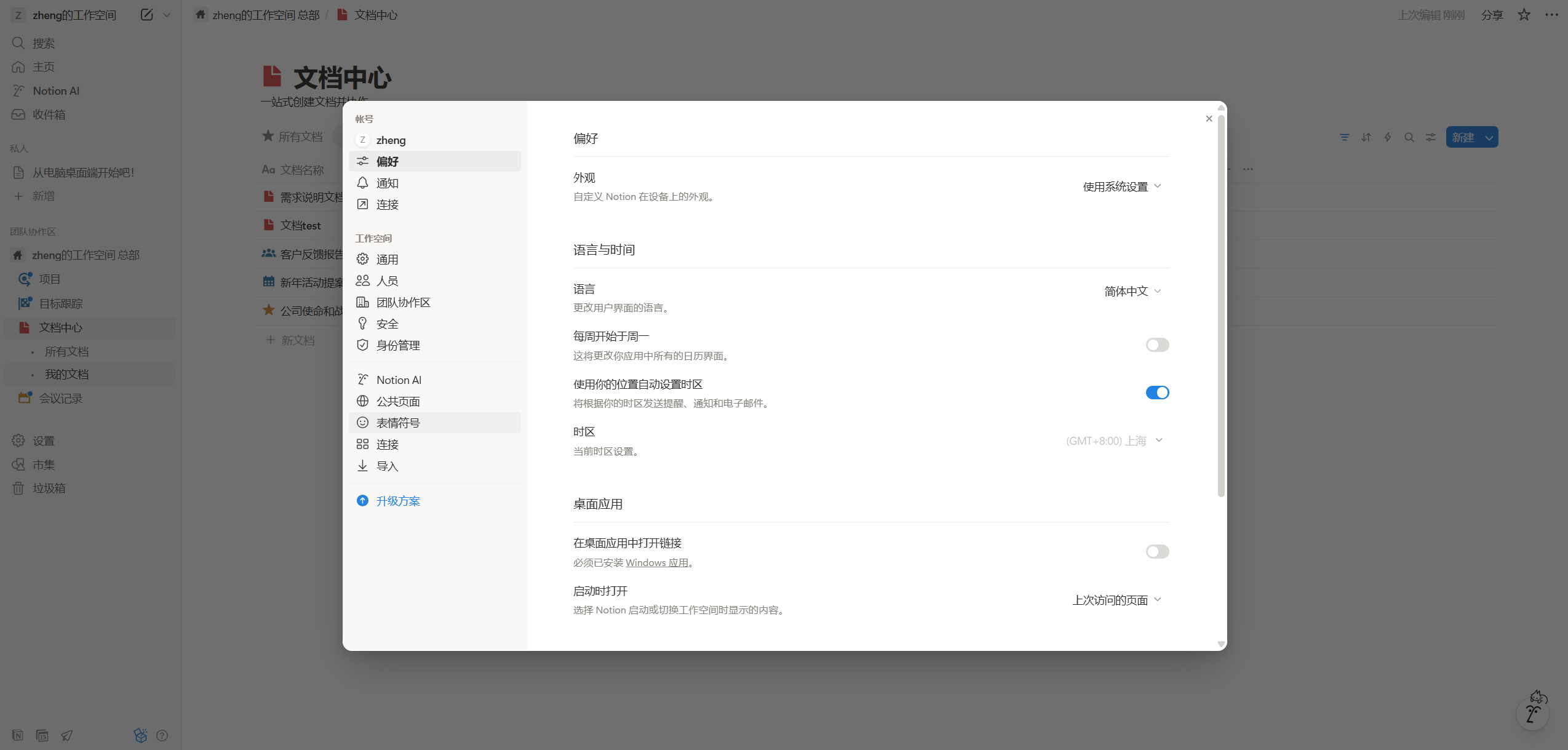
Task: Open the 安全 security settings
Action: tap(387, 324)
